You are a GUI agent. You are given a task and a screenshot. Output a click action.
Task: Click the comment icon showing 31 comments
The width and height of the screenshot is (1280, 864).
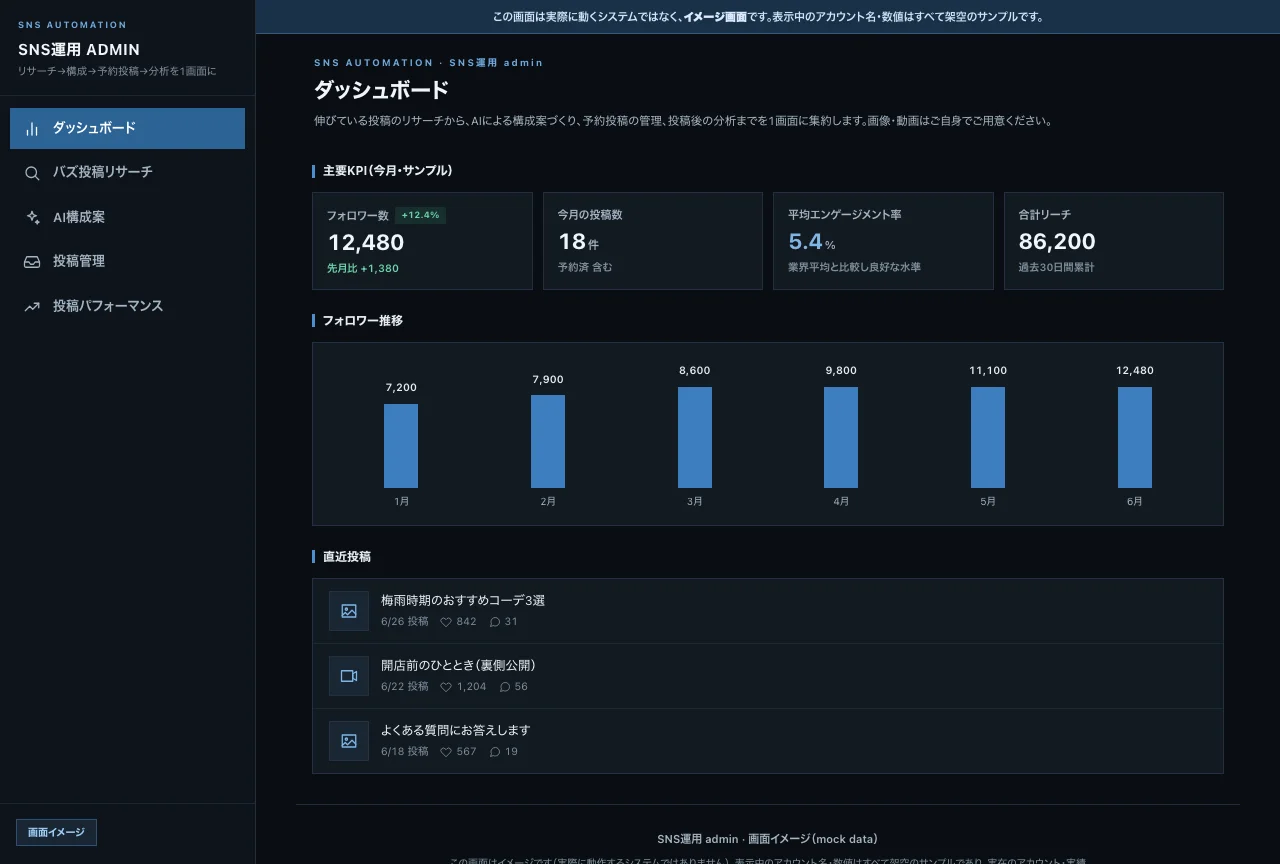tap(495, 622)
